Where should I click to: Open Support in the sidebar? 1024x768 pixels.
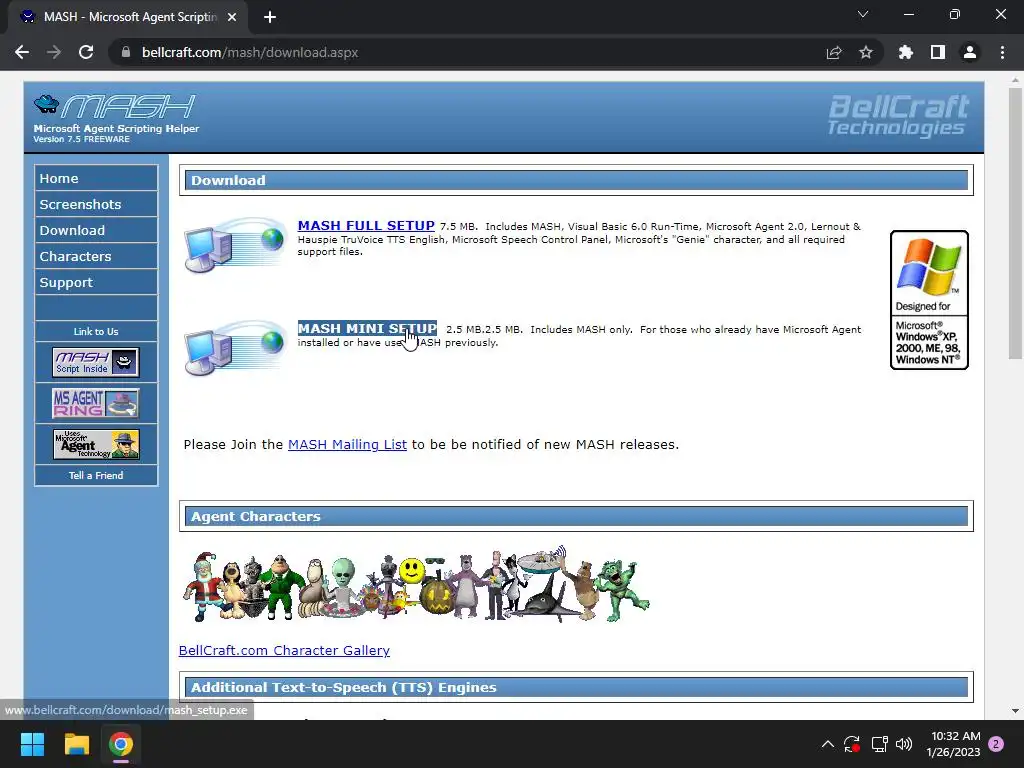tap(96, 283)
